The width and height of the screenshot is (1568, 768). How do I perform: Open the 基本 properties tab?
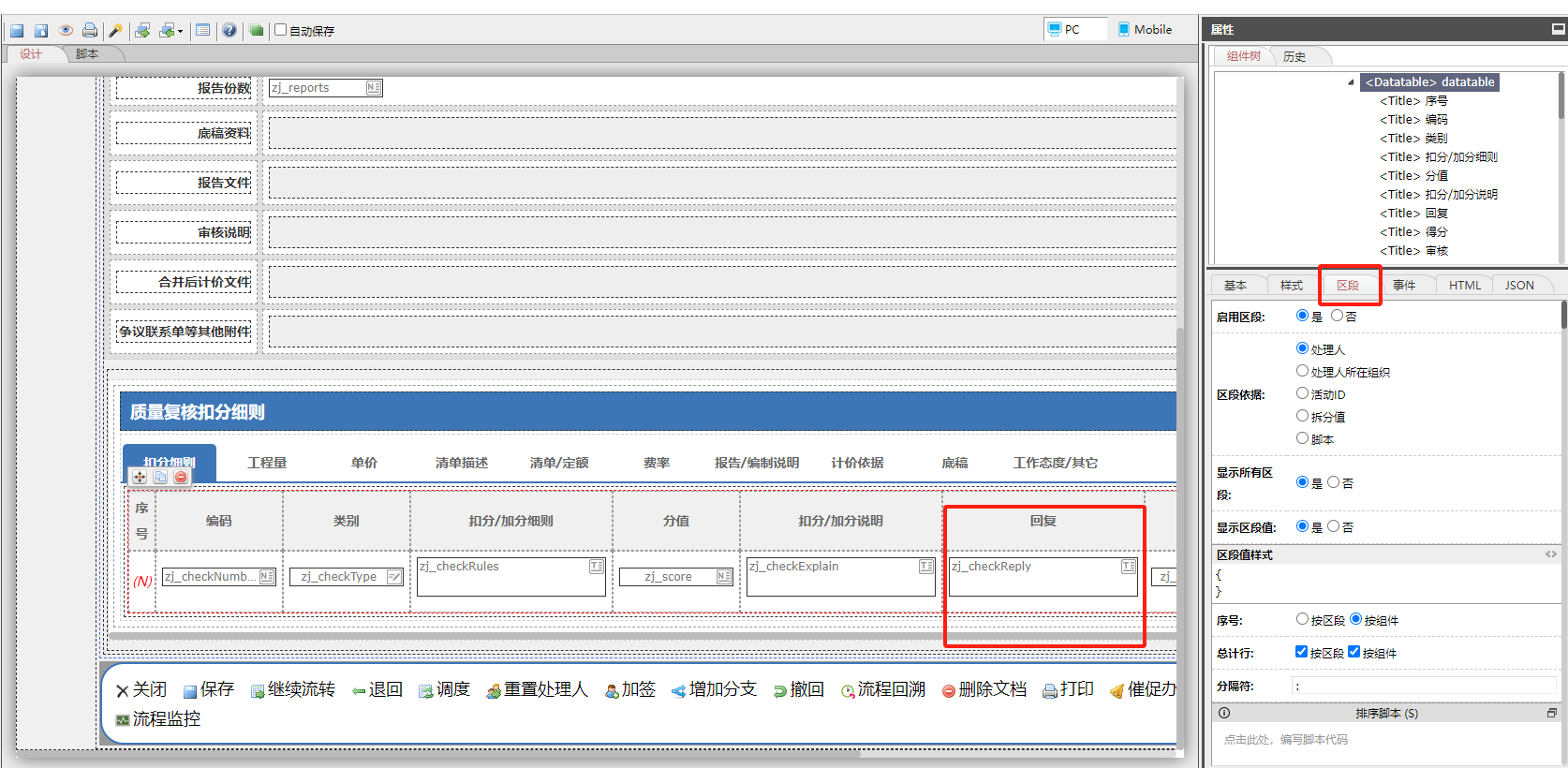click(1235, 286)
